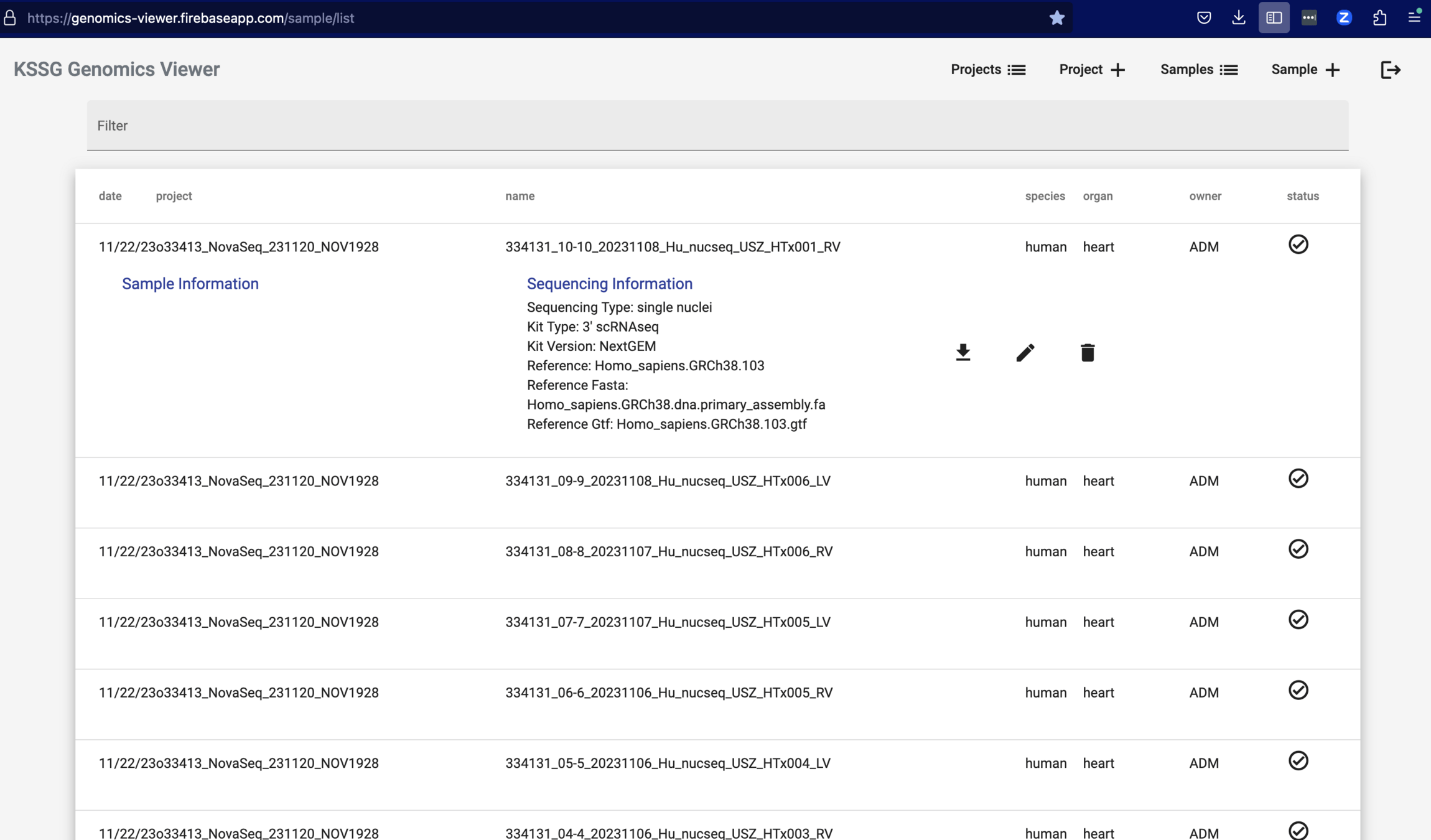Download the HTx001_RV sample data
This screenshot has height=840, width=1431.
point(963,353)
